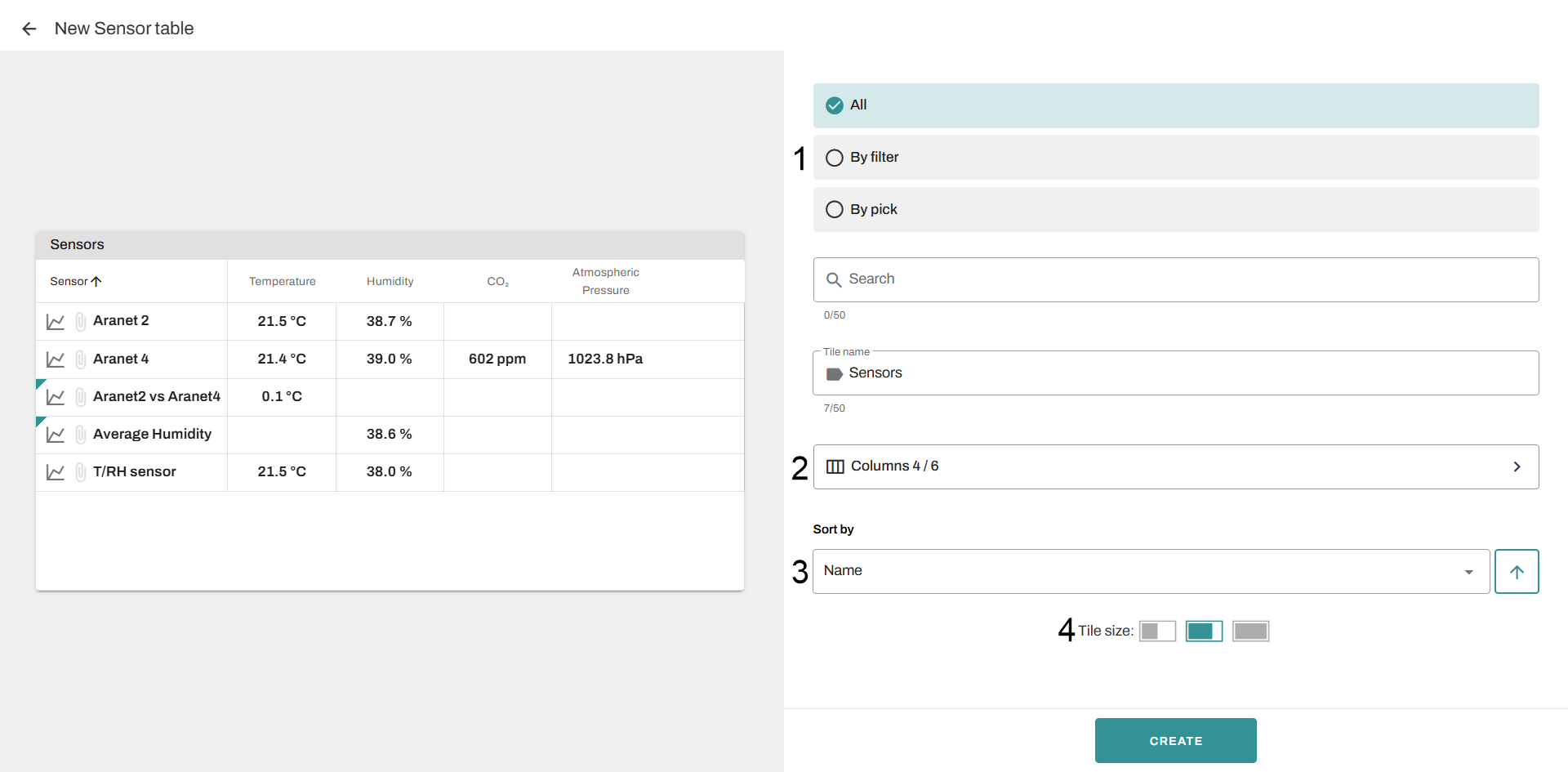Click paperclip icon beside Aranet2 vs Aranet4
Viewport: 1568px width, 772px height.
[x=81, y=397]
